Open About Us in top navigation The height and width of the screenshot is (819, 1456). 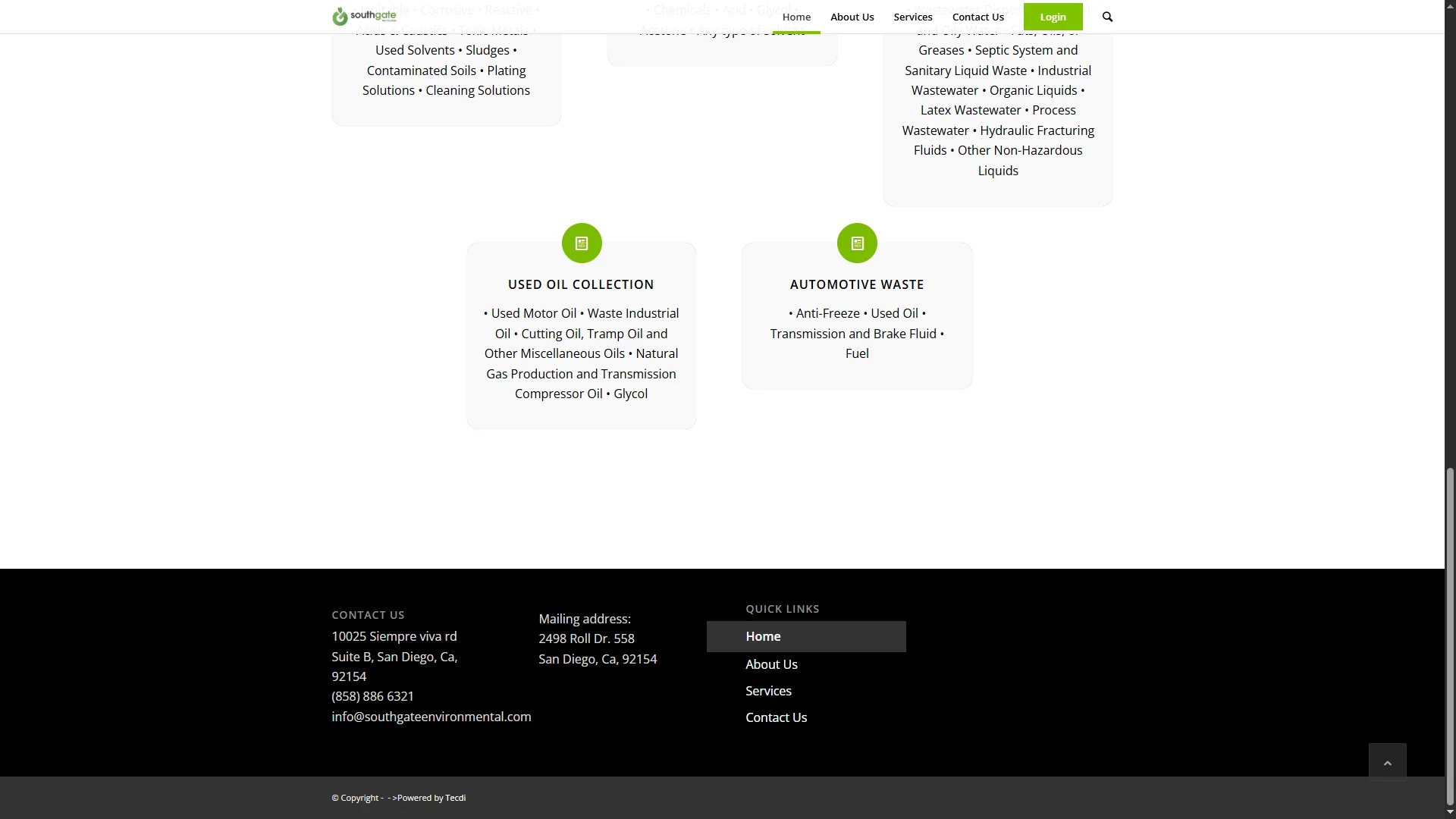852,17
